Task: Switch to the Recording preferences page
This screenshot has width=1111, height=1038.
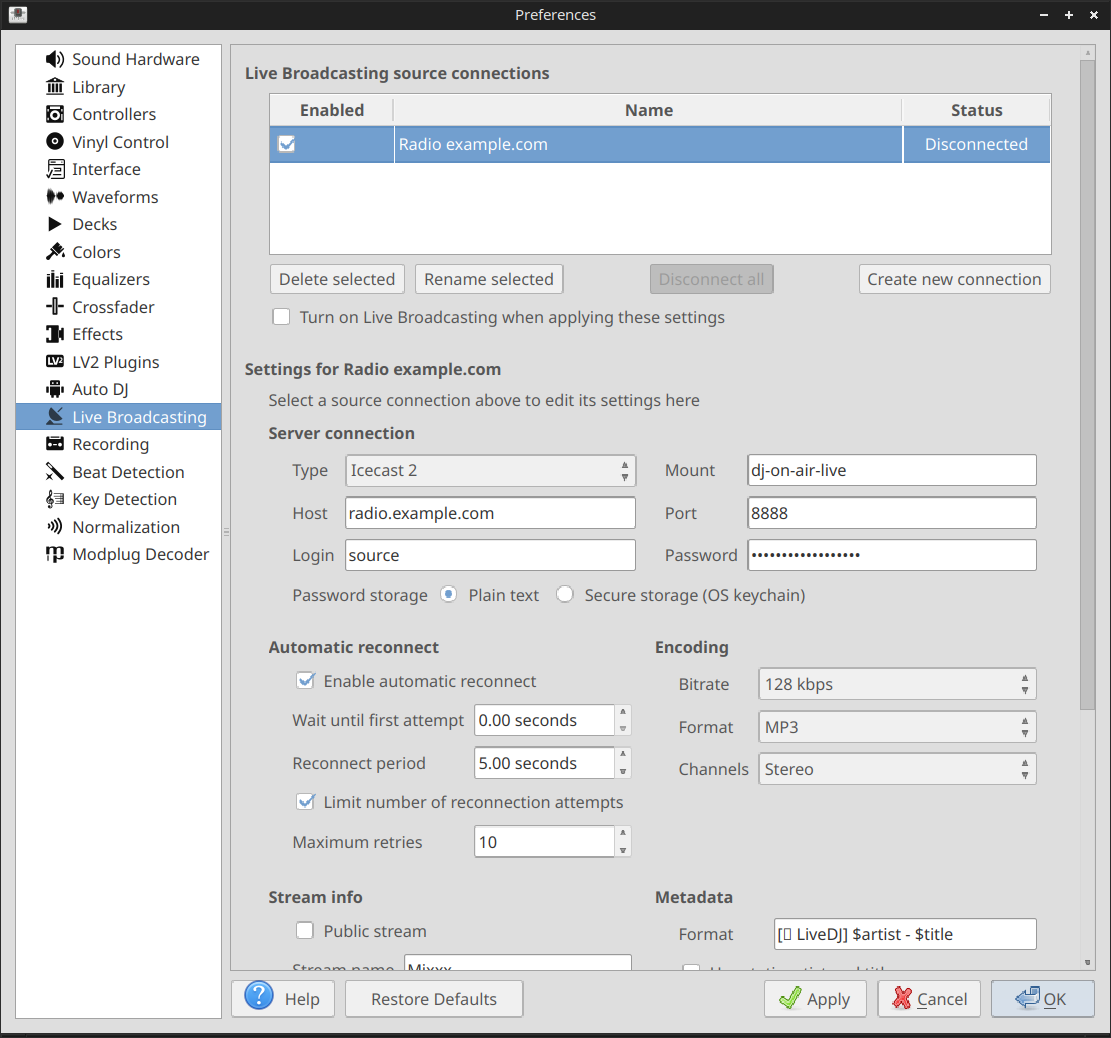Action: 110,444
